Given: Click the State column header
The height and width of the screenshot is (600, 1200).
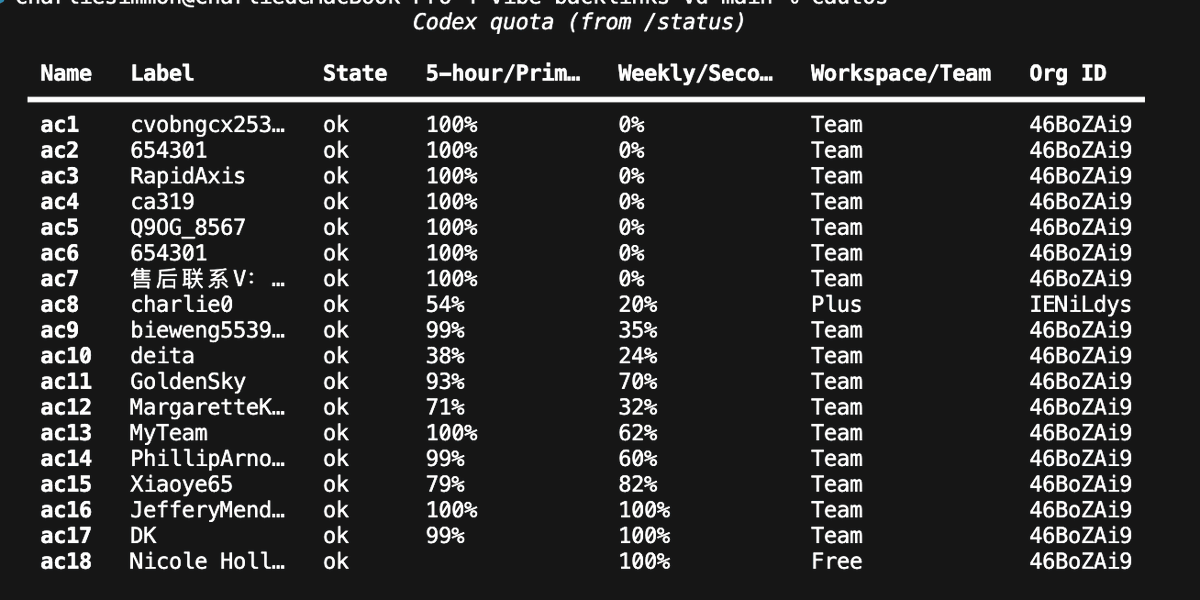Looking at the screenshot, I should (355, 74).
